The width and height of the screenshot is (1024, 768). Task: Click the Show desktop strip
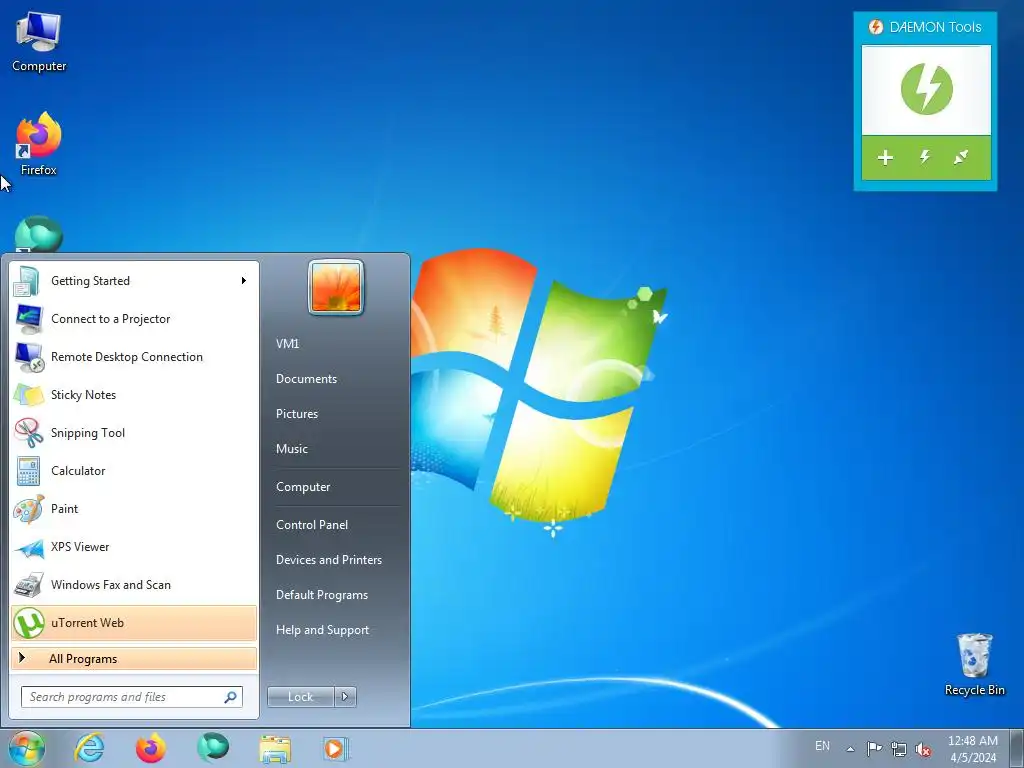click(x=1016, y=748)
